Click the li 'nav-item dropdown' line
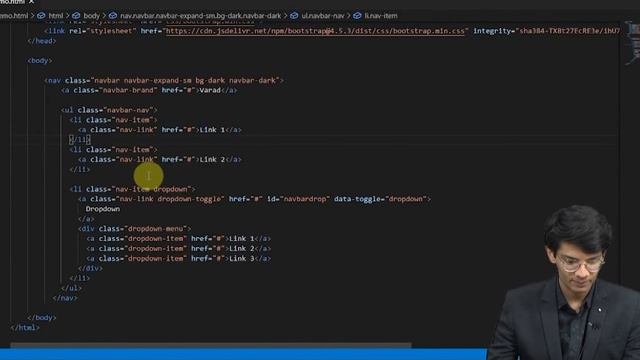This screenshot has height=360, width=640. coord(132,189)
